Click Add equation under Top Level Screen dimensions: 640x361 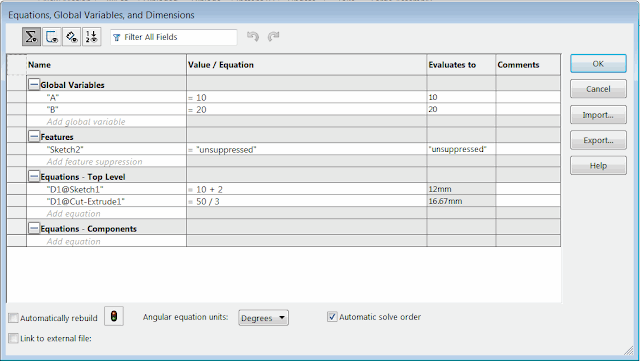[x=106, y=213]
